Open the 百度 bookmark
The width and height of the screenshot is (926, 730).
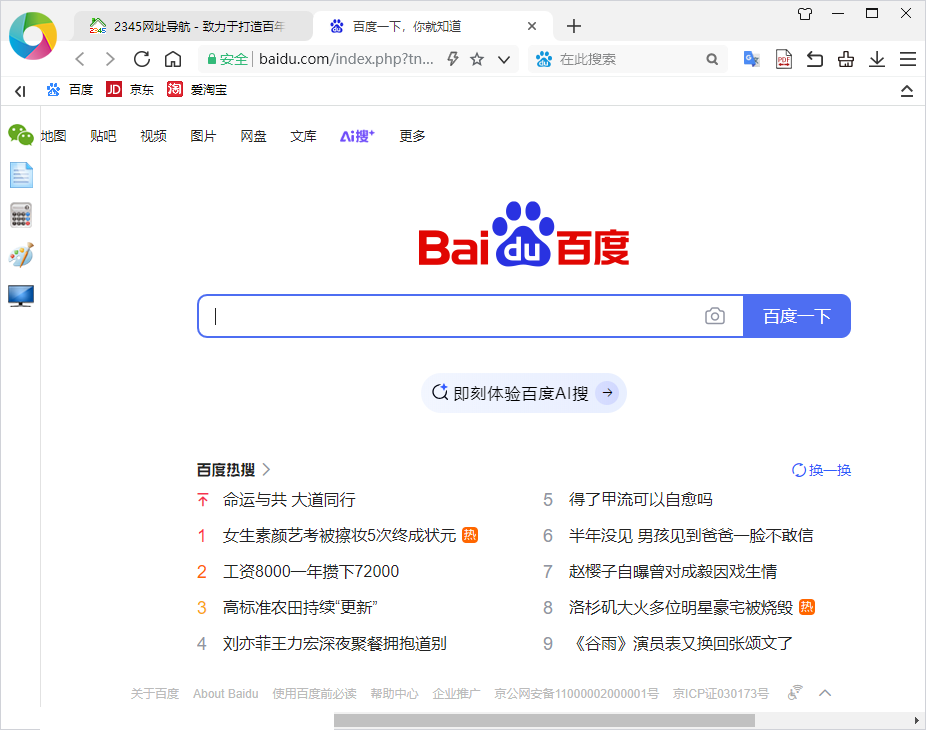coord(70,90)
